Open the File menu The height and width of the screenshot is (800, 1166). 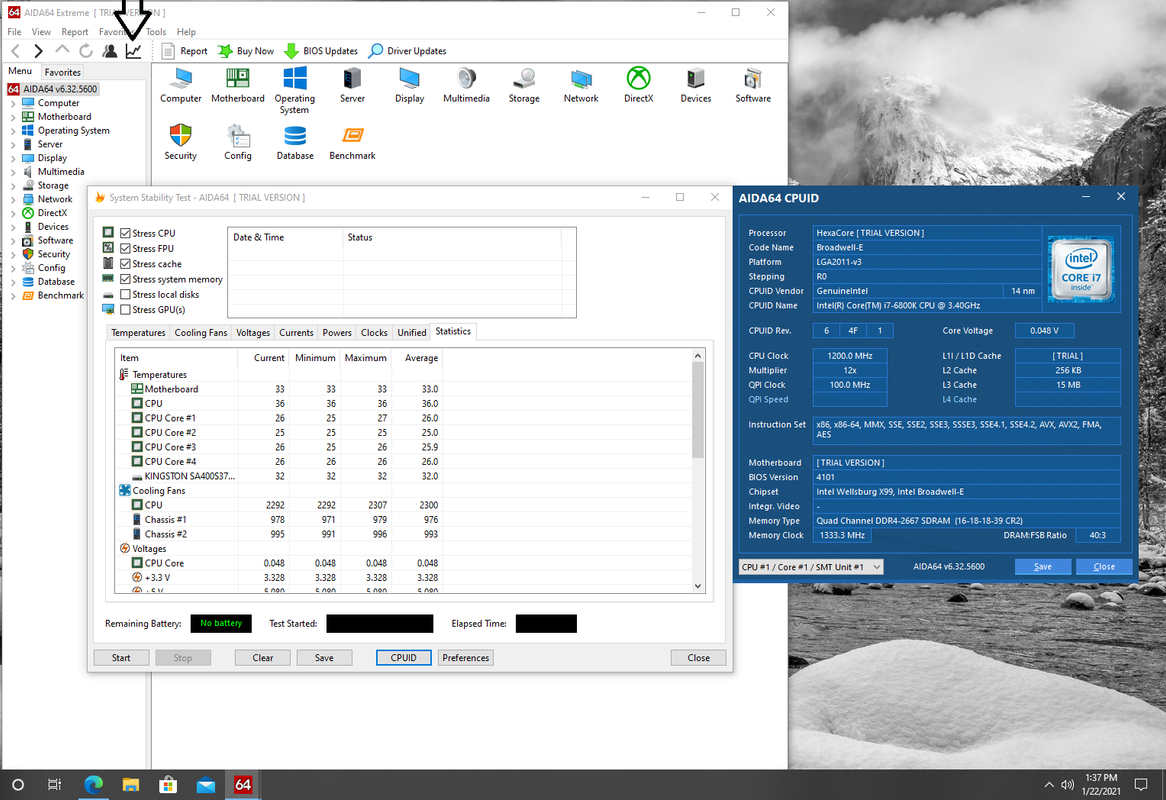14,32
